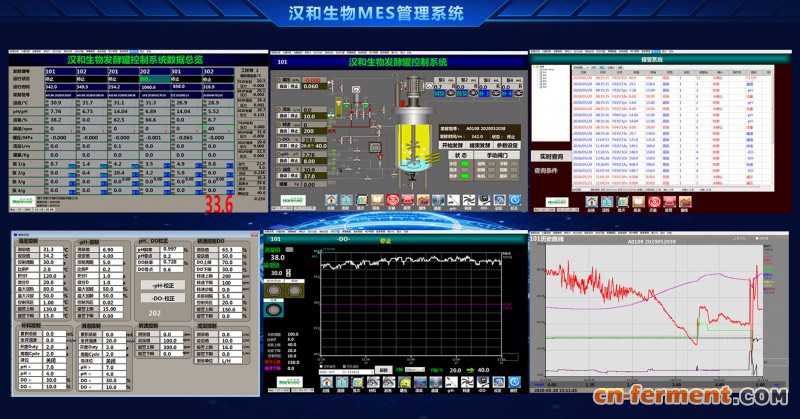The height and width of the screenshot is (419, 800).
Task: Toggle 加热 manual valve switch
Action: coord(491,163)
